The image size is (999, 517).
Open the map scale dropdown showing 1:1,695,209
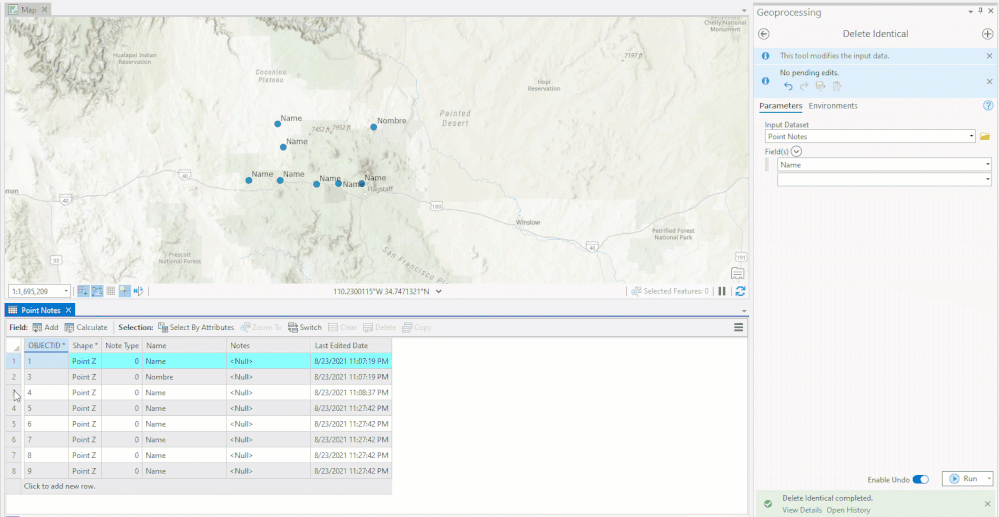pyautogui.click(x=66, y=291)
